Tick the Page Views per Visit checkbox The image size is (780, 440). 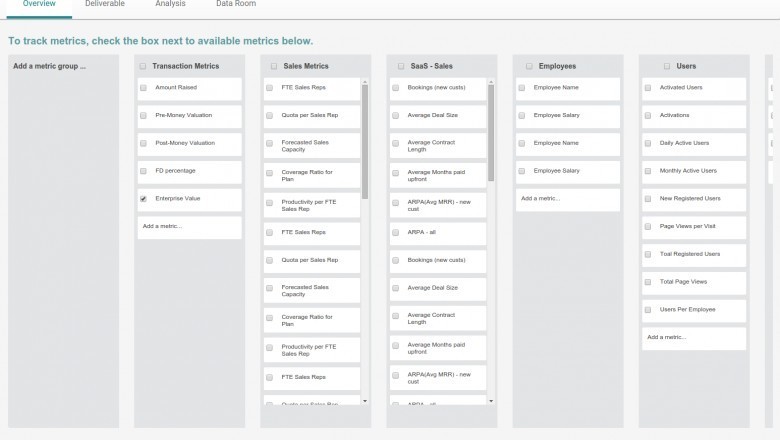coord(648,227)
